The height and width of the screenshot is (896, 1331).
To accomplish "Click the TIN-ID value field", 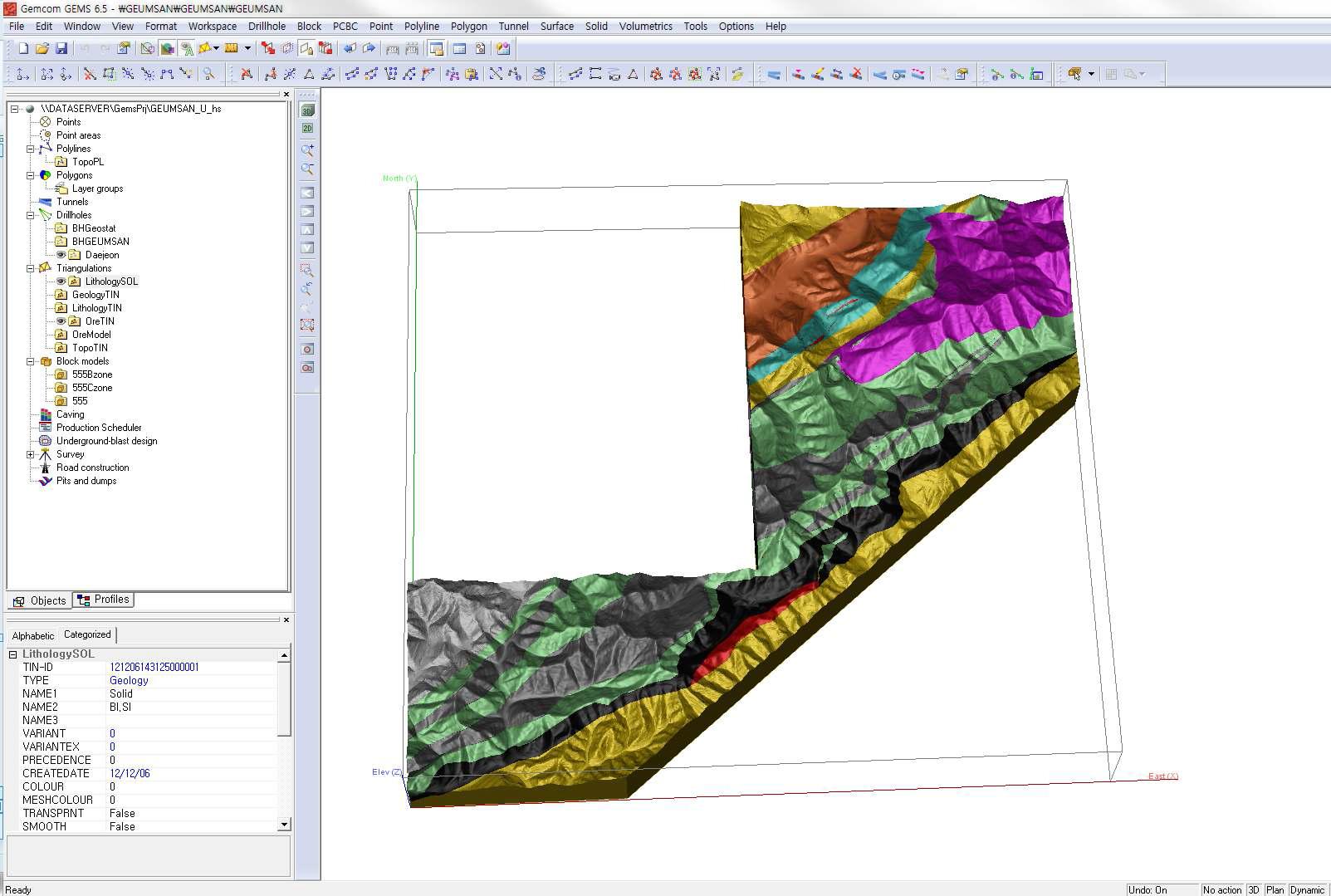I will tap(193, 667).
